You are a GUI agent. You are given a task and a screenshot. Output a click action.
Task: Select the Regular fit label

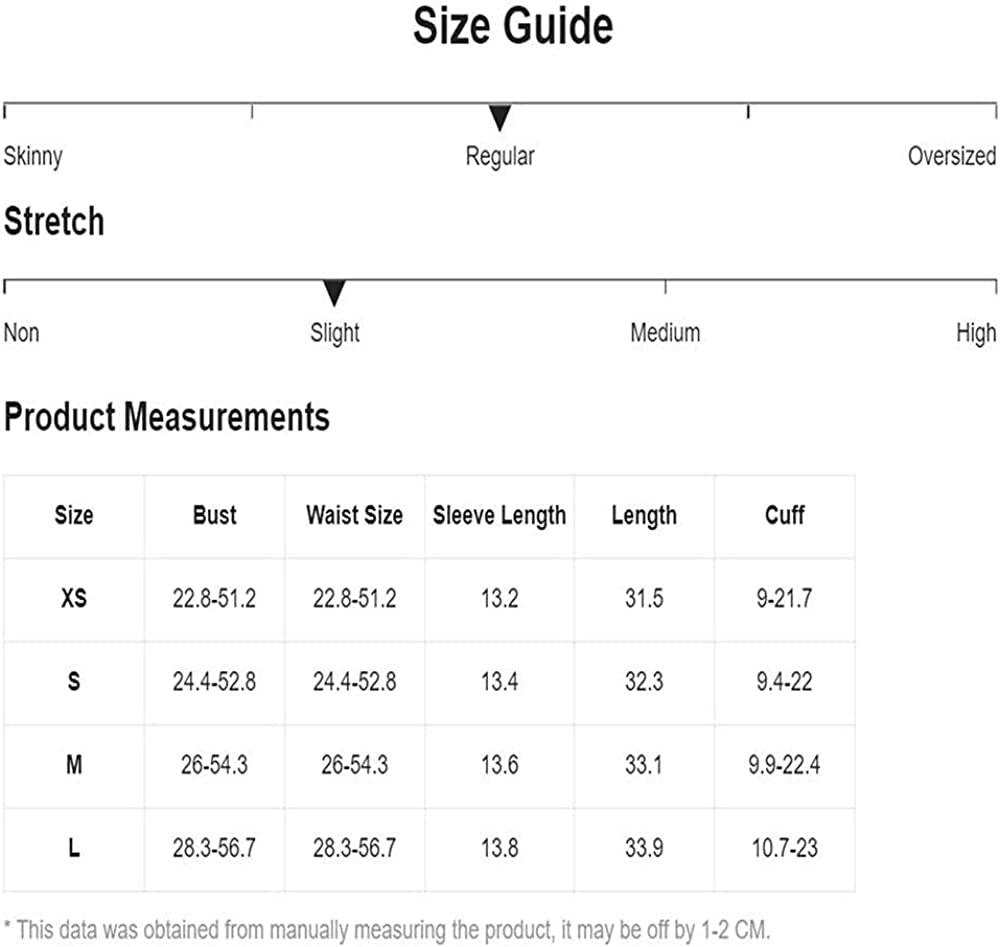(500, 156)
